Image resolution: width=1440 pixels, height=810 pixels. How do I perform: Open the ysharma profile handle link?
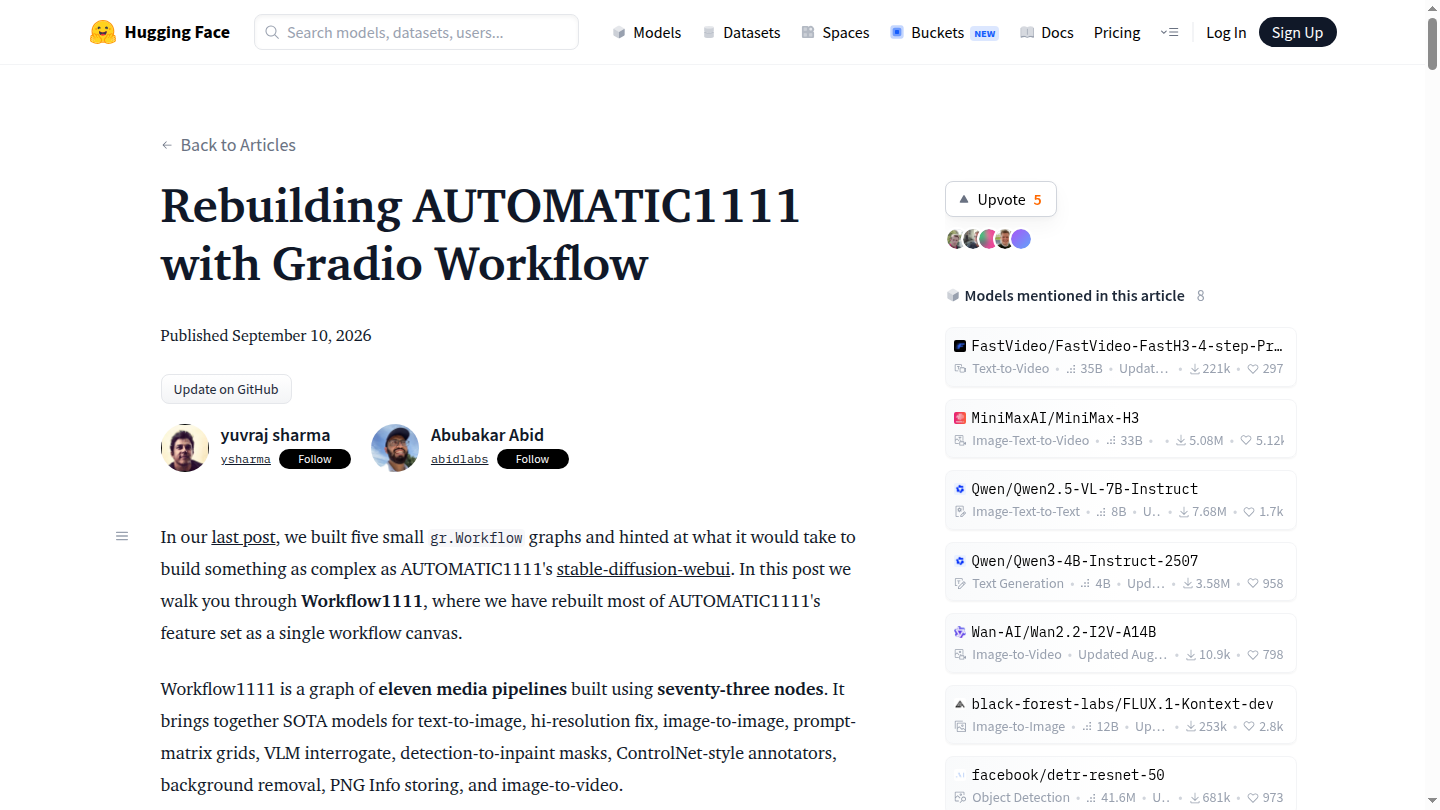click(x=246, y=459)
